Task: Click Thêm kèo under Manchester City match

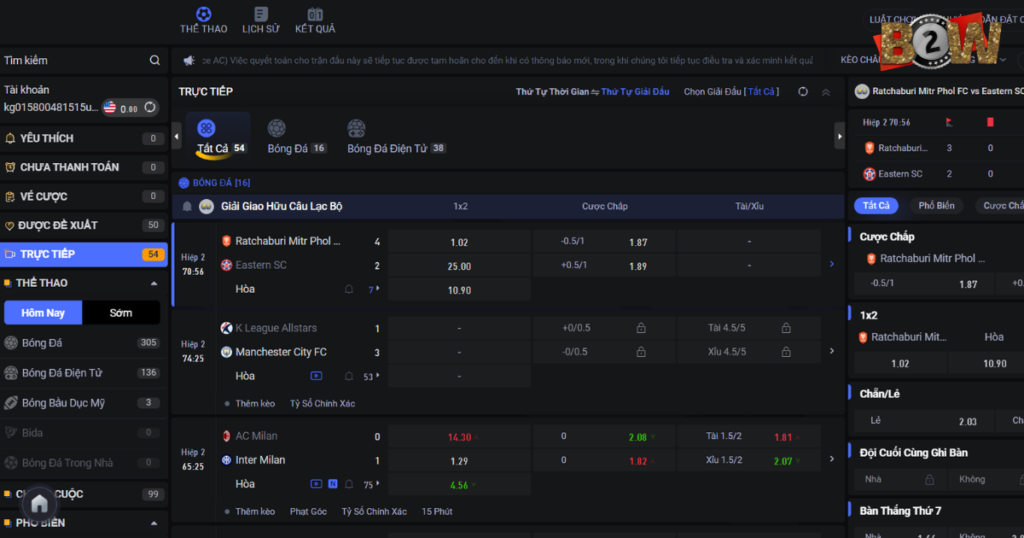Action: [255, 404]
